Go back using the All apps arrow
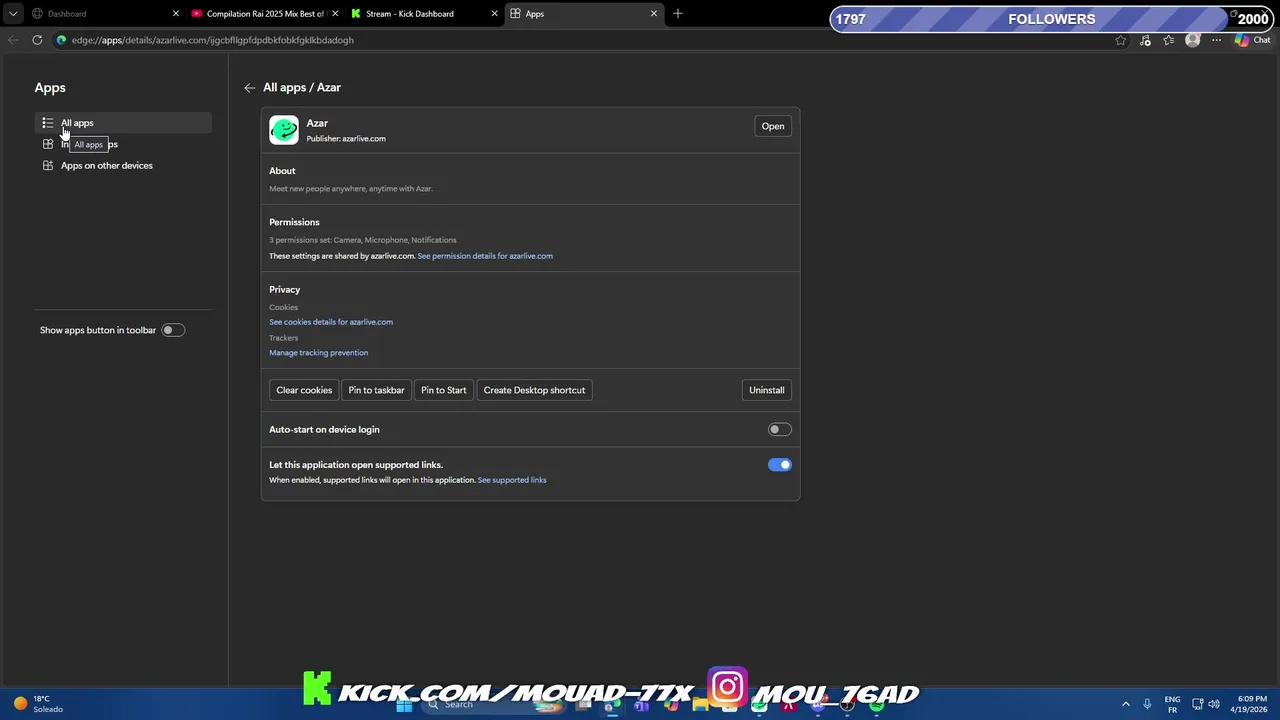1280x720 pixels. tap(250, 88)
